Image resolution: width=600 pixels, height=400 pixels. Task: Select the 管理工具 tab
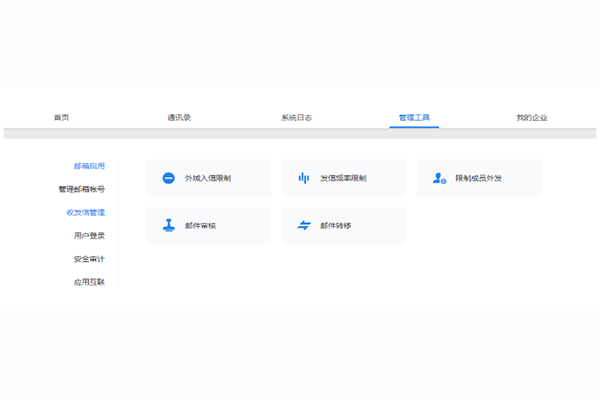coord(413,117)
